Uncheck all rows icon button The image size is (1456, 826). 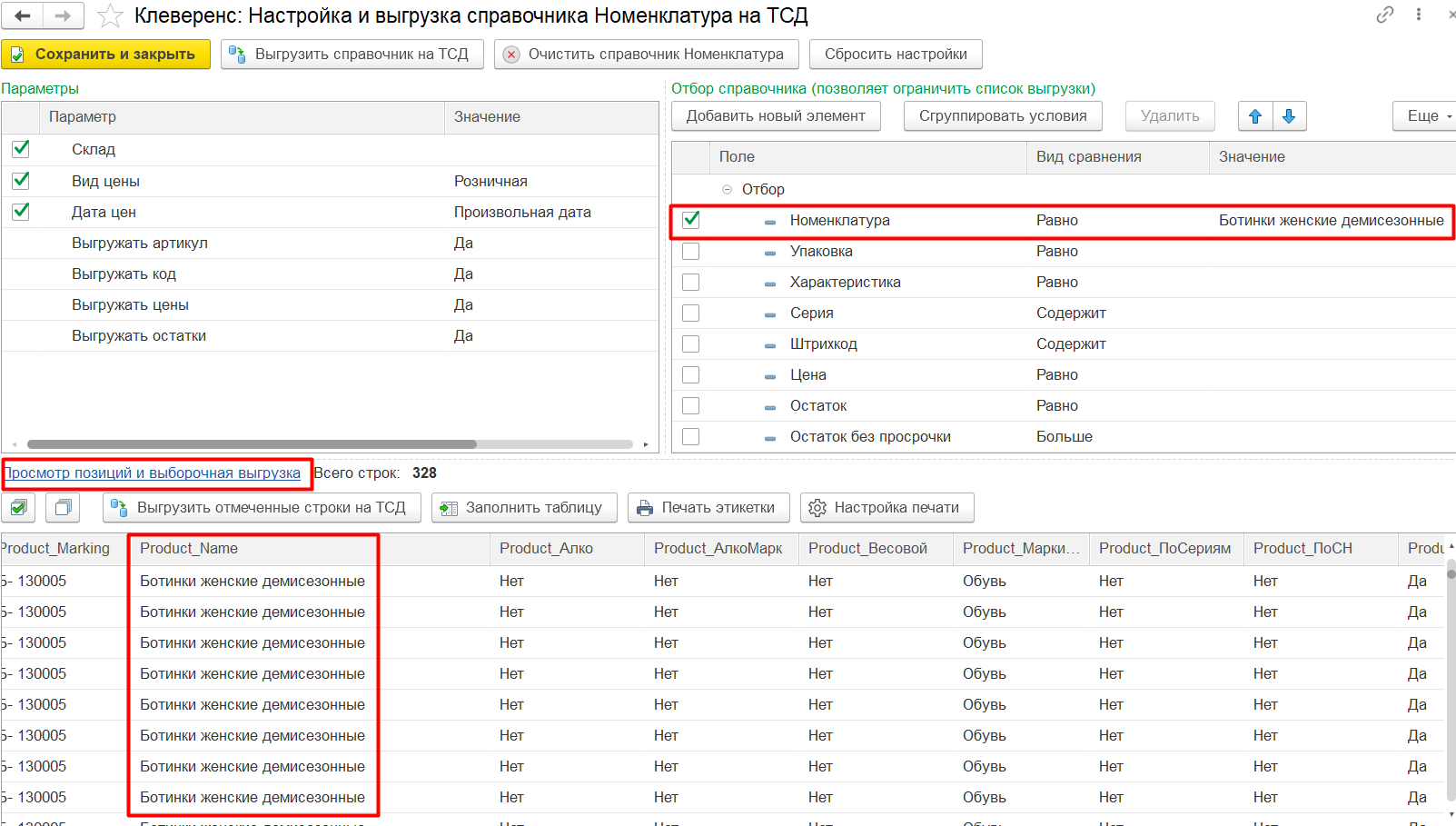[x=63, y=507]
